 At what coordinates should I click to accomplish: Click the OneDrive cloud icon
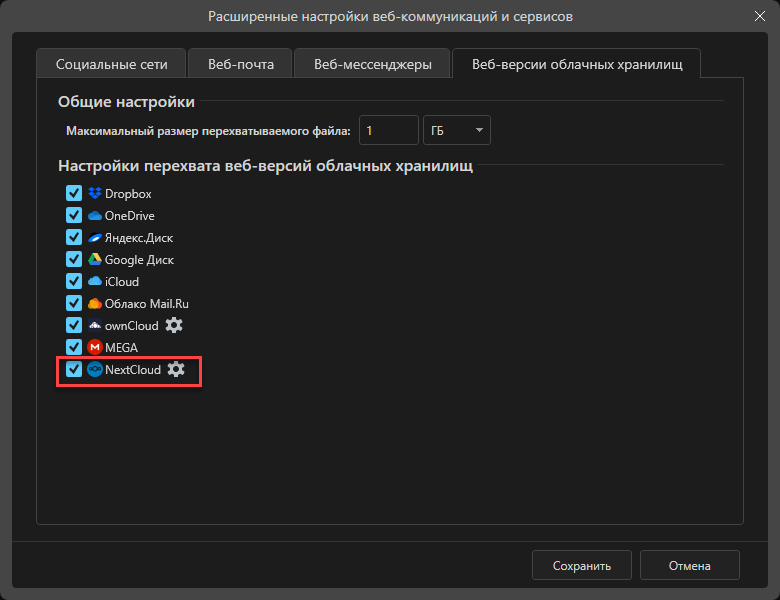click(95, 216)
